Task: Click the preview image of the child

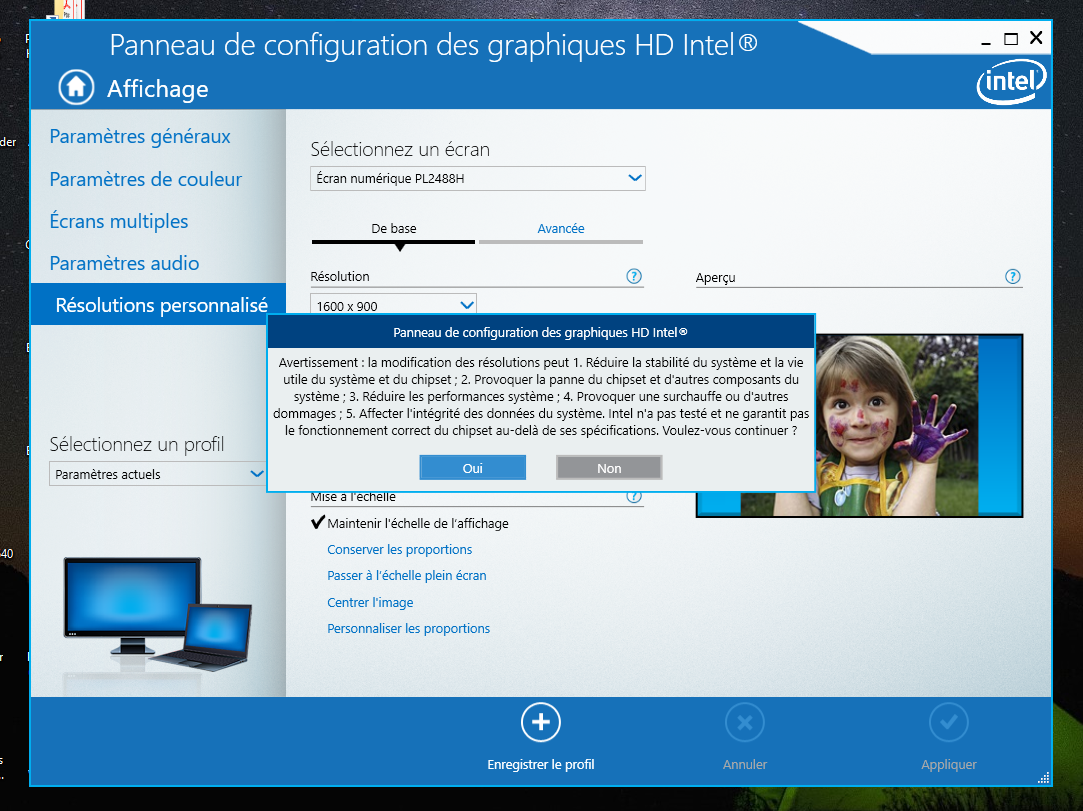Action: [897, 425]
